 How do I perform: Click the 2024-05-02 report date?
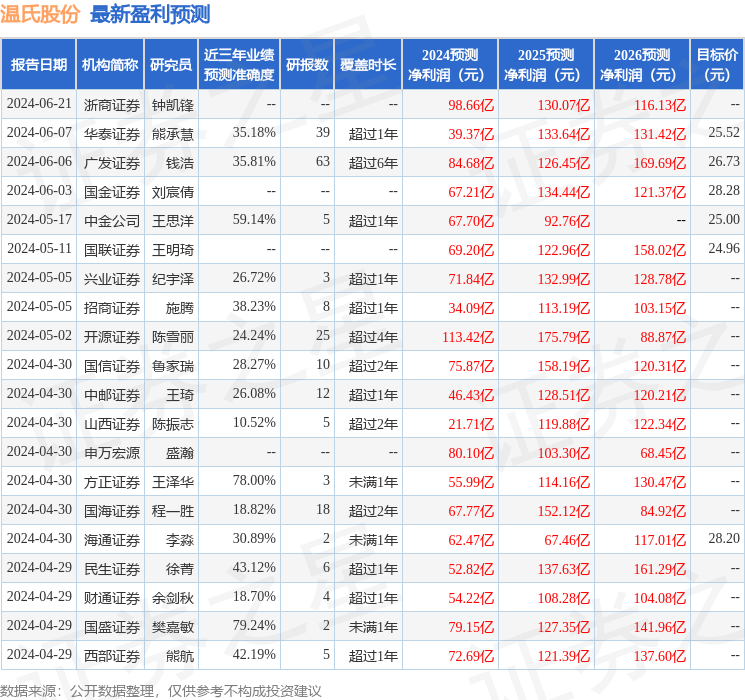(x=39, y=335)
